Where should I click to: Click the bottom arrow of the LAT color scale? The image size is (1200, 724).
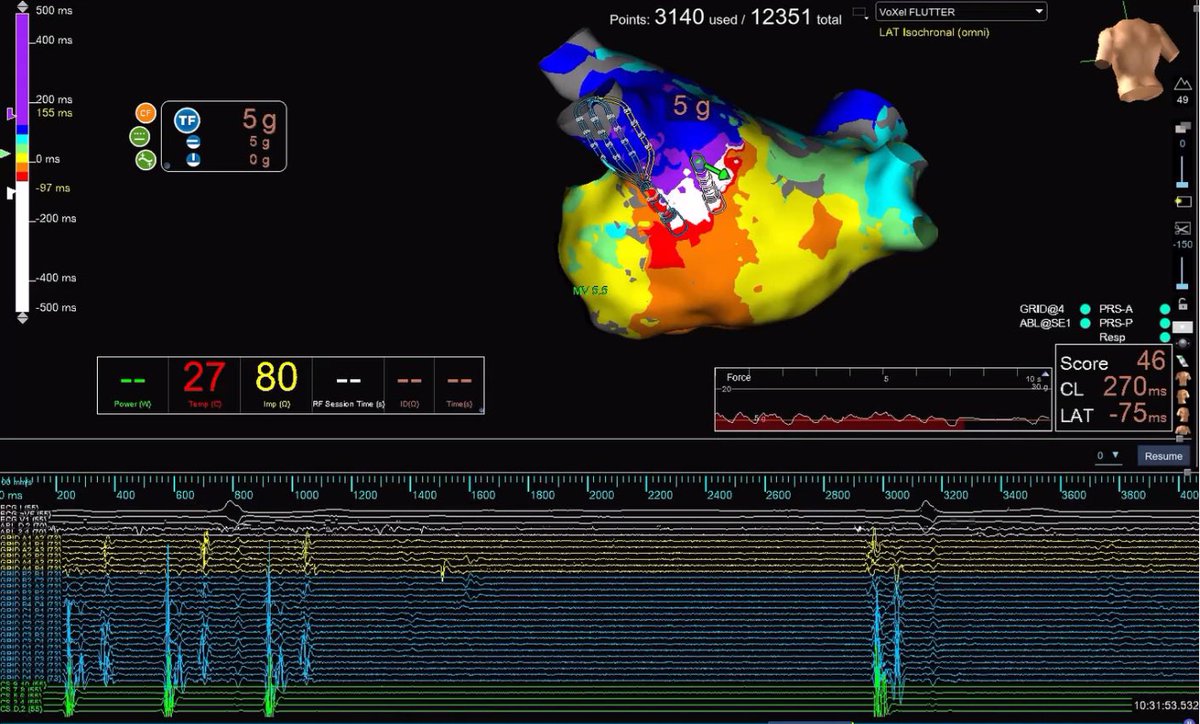[x=23, y=318]
